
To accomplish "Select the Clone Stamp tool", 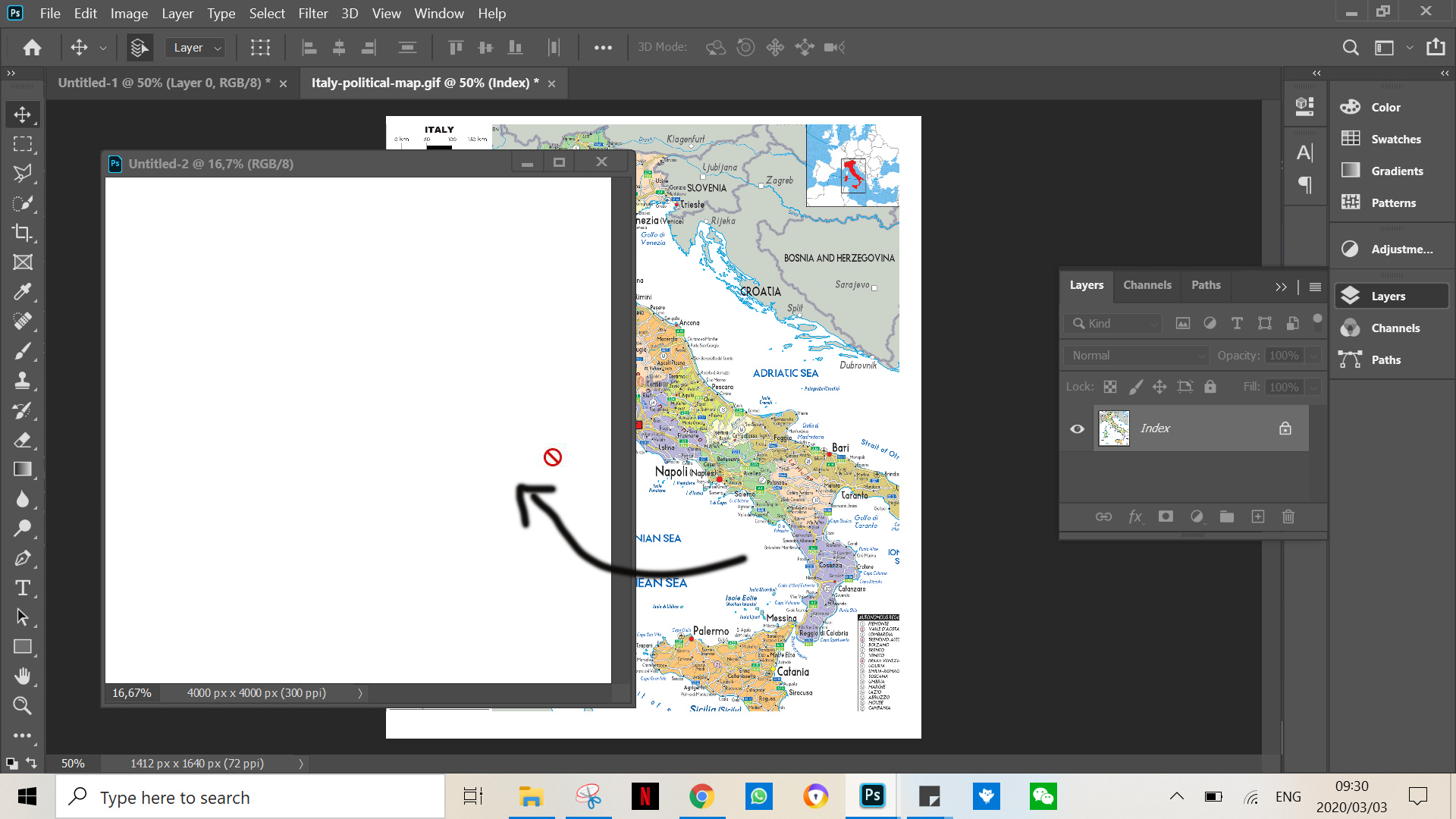I will click(x=23, y=381).
